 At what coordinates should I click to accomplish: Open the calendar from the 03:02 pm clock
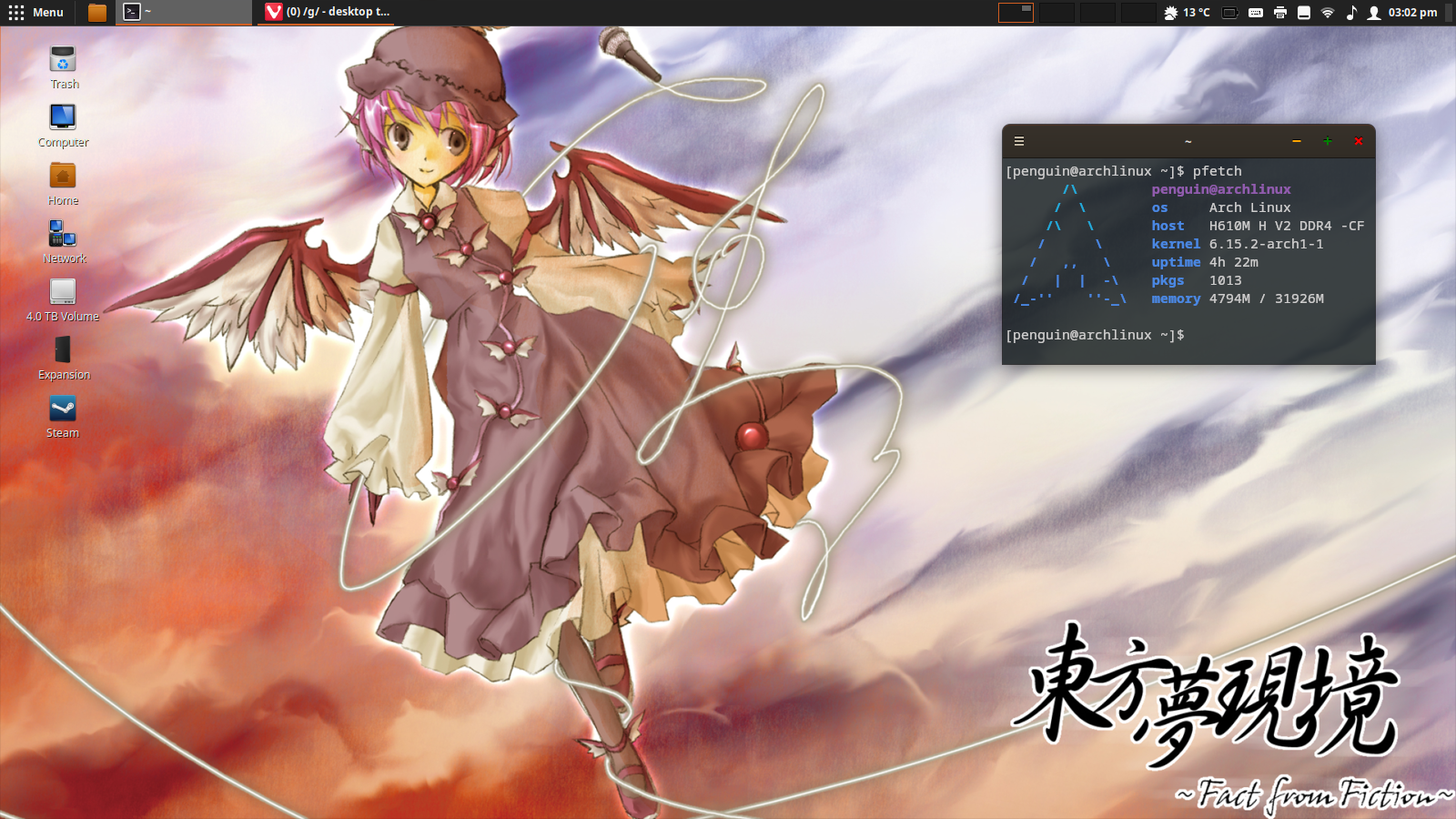click(x=1412, y=12)
